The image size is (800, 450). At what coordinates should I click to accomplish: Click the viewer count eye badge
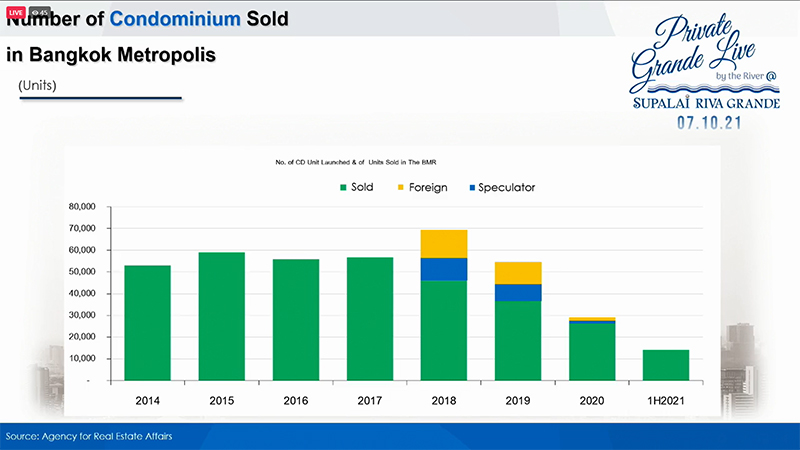tap(39, 12)
